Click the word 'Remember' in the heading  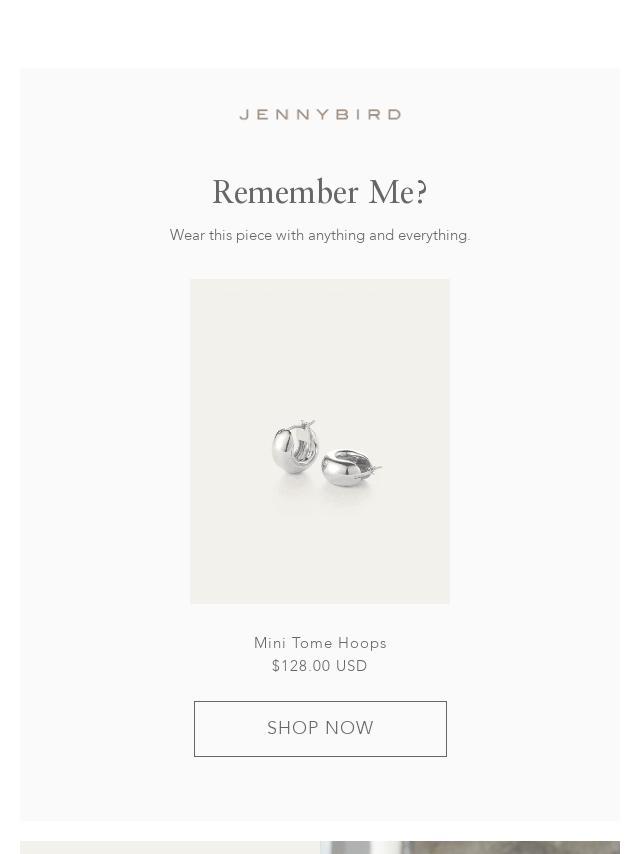click(285, 192)
